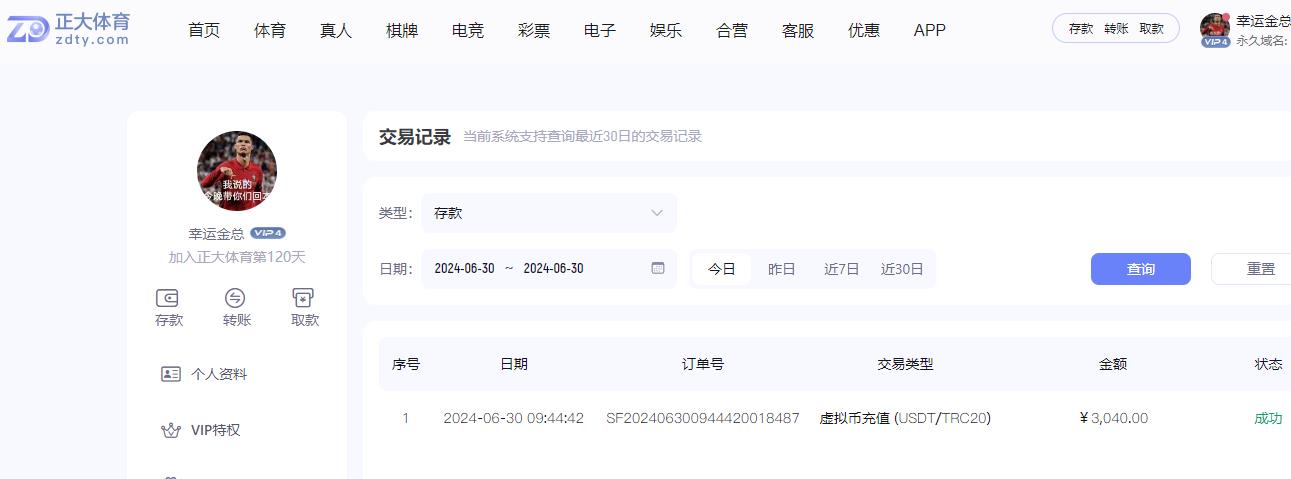Viewport: 1291px width, 479px height.
Task: Click the 成功 status in row 1
Action: point(1268,418)
